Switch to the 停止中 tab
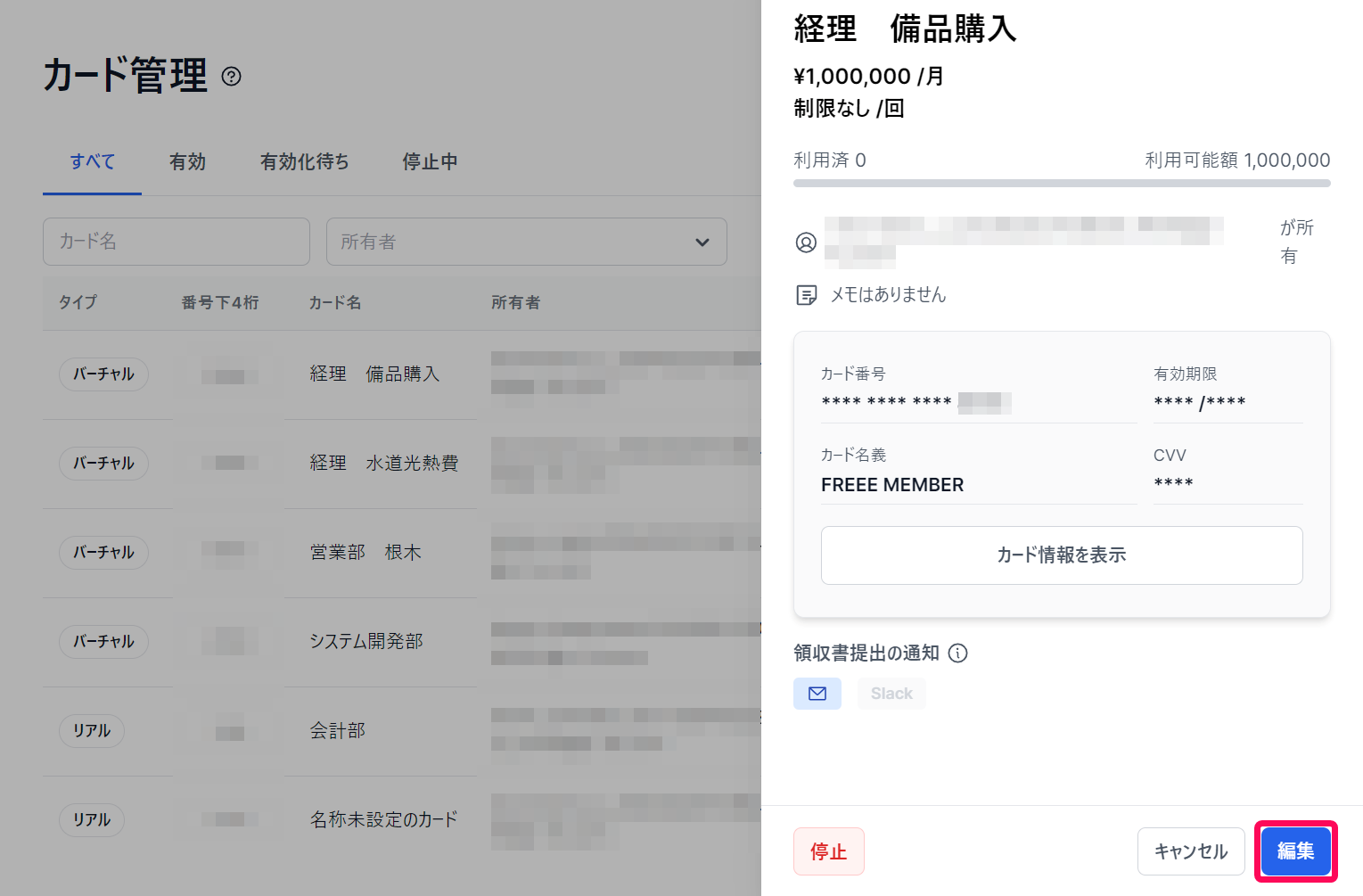Image resolution: width=1363 pixels, height=896 pixels. 430,162
